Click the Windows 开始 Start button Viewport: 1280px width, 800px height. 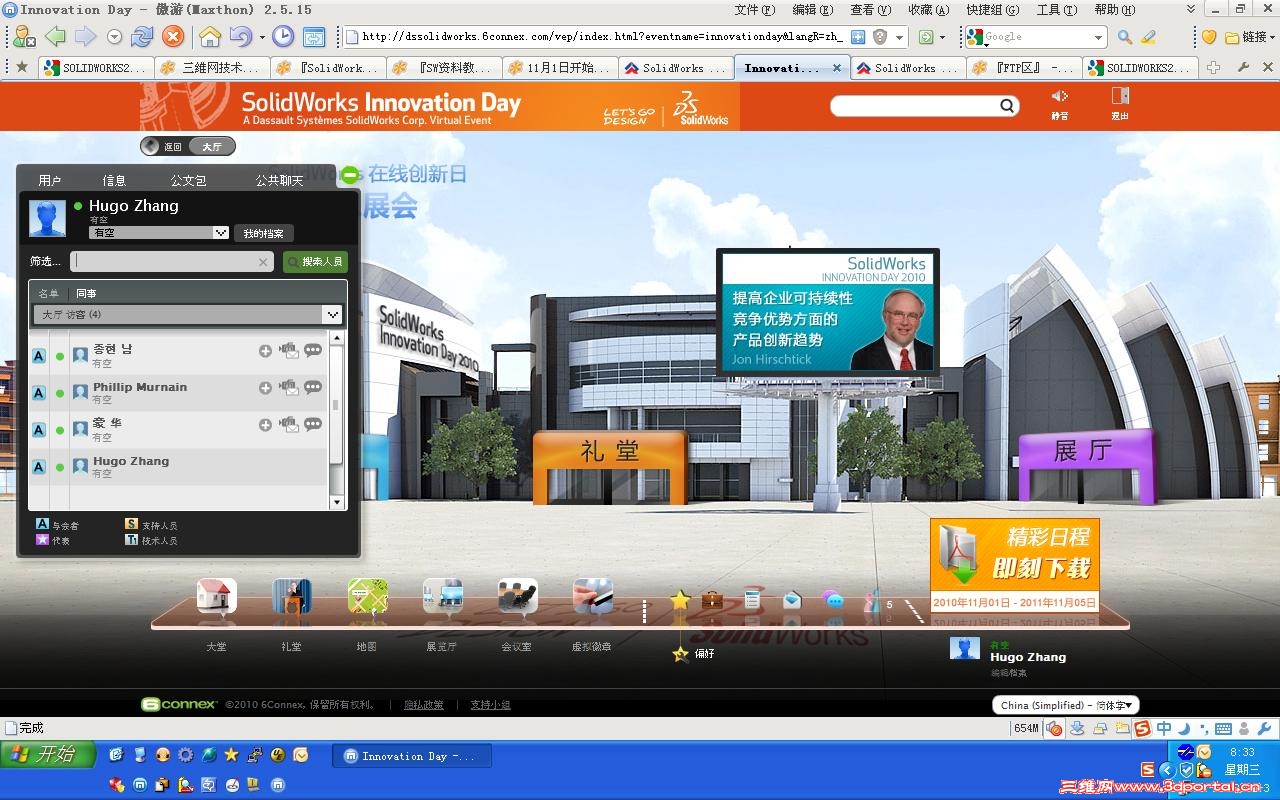[x=48, y=754]
